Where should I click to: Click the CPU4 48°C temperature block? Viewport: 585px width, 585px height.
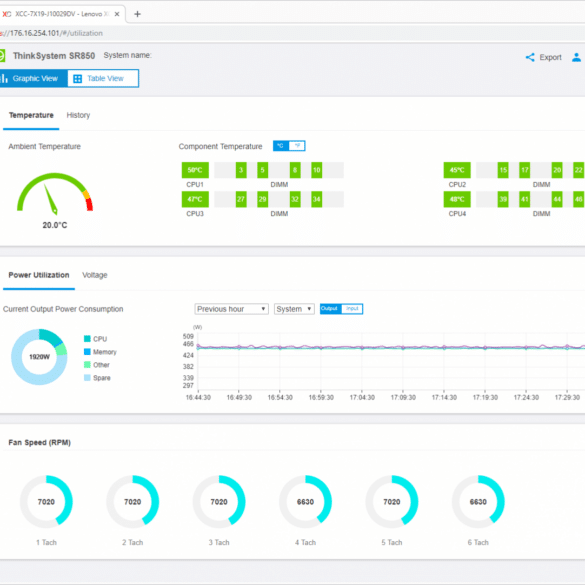coord(457,199)
